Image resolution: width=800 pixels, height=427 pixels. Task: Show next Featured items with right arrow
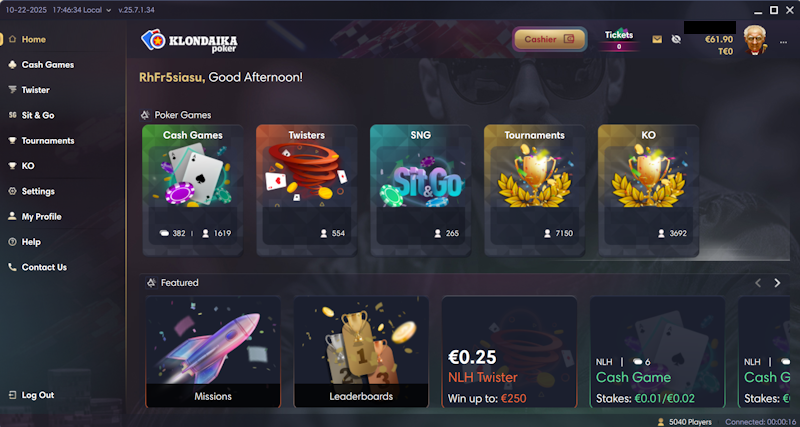(x=777, y=283)
